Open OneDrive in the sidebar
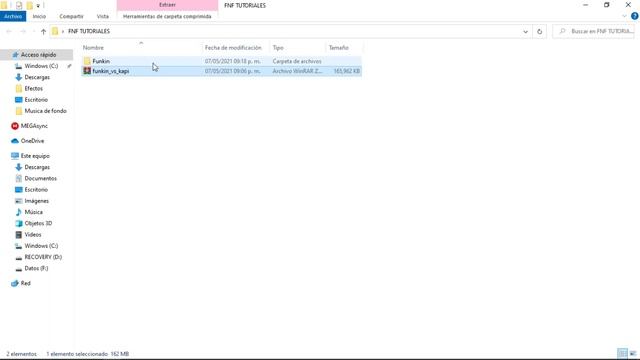This screenshot has width=640, height=360. (x=32, y=141)
